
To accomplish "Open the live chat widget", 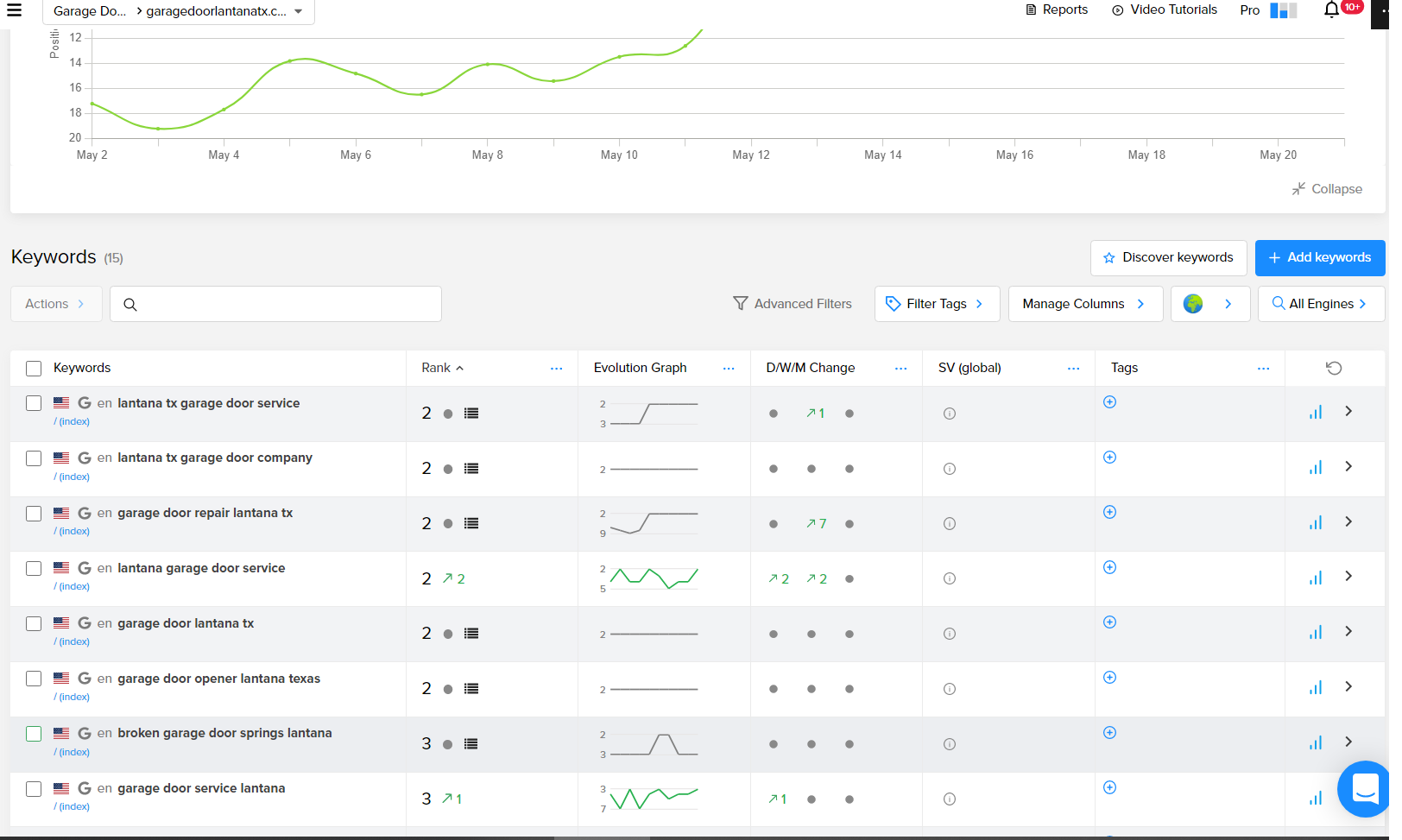I will [x=1365, y=788].
